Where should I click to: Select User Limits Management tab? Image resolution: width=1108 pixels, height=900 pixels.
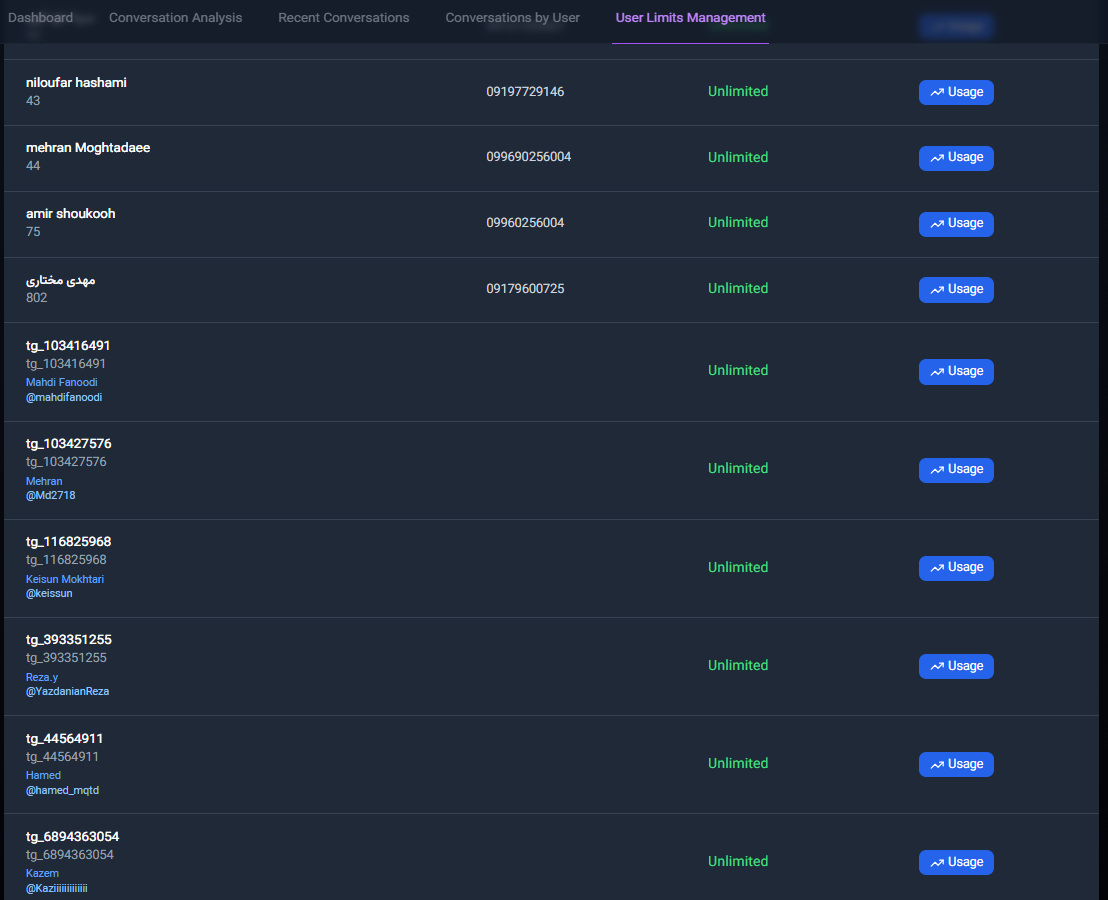[x=690, y=18]
